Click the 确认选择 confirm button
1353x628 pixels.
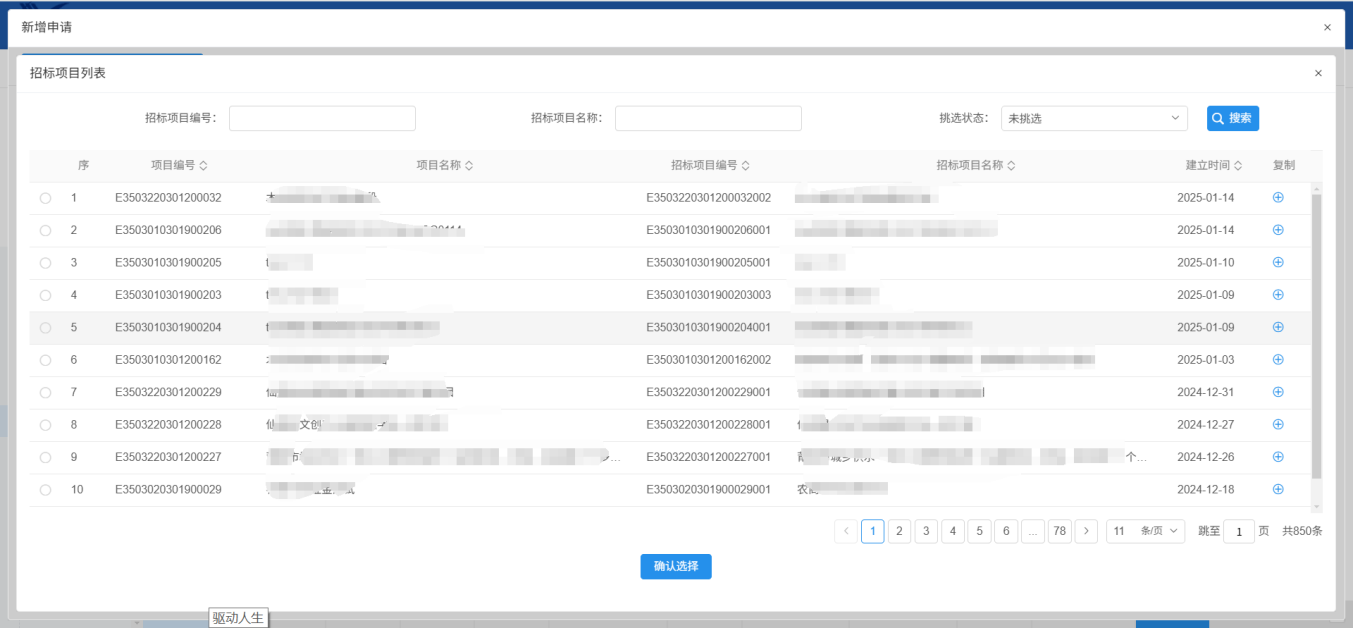[676, 566]
